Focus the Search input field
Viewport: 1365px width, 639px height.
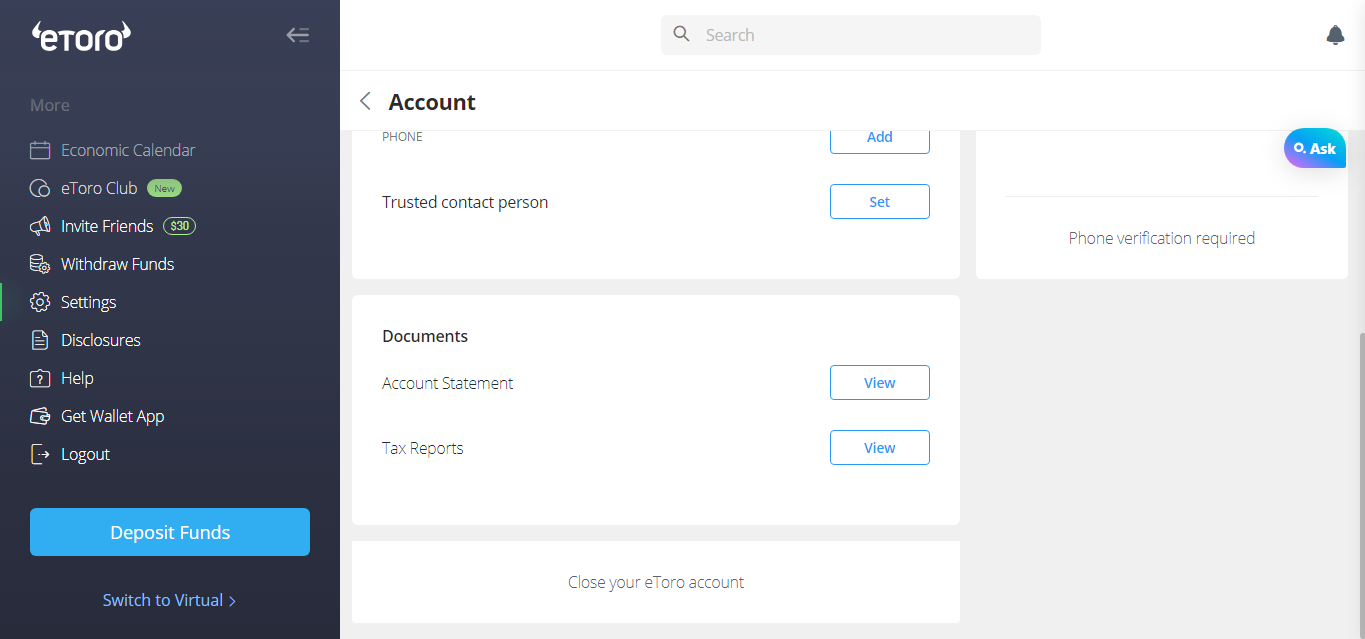click(x=851, y=35)
